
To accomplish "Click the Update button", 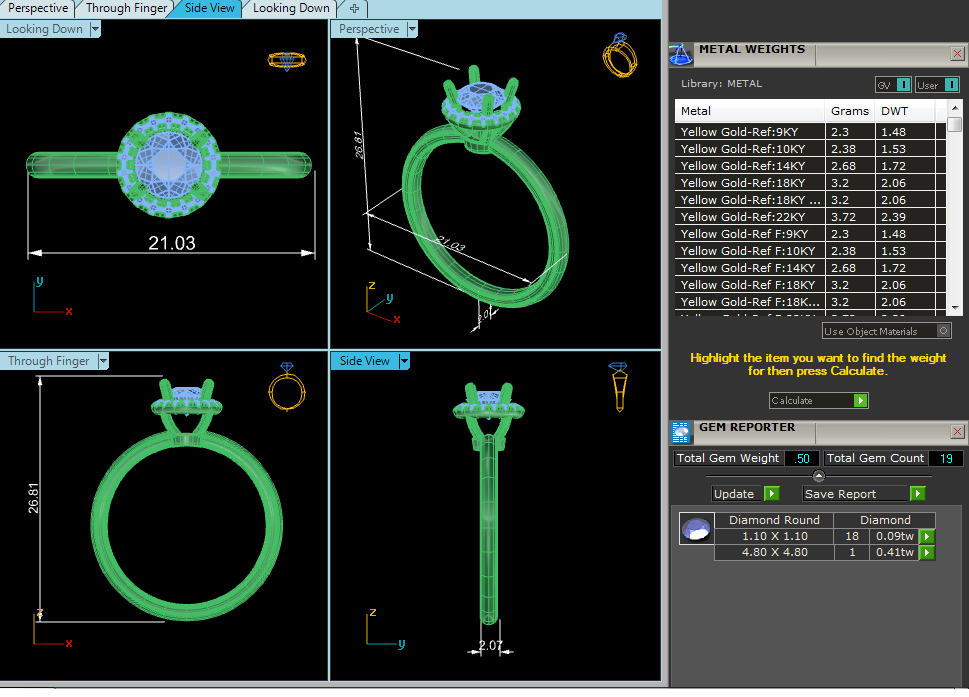I will pyautogui.click(x=738, y=494).
